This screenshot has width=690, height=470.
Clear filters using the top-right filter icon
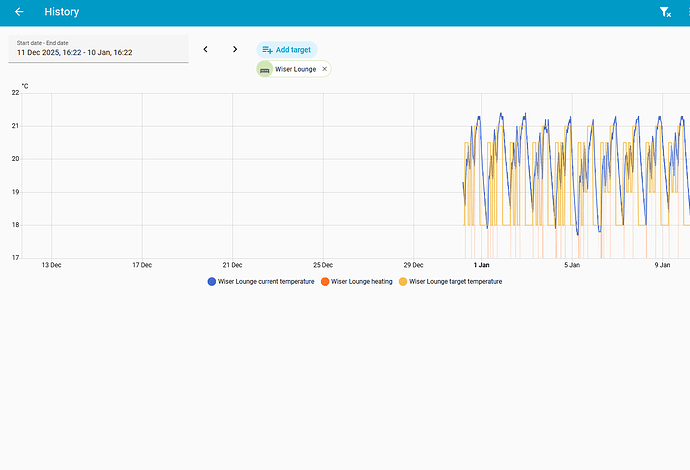pyautogui.click(x=665, y=12)
